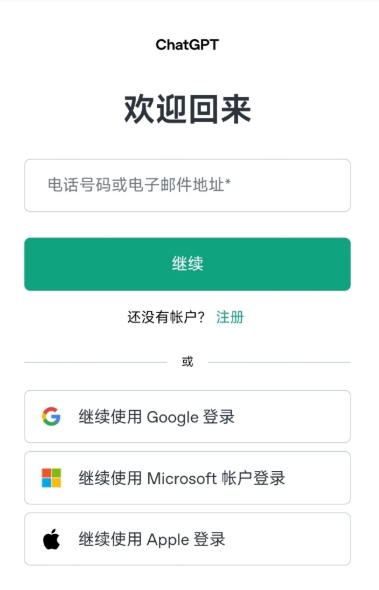Click the green 继续 button

pos(187,264)
